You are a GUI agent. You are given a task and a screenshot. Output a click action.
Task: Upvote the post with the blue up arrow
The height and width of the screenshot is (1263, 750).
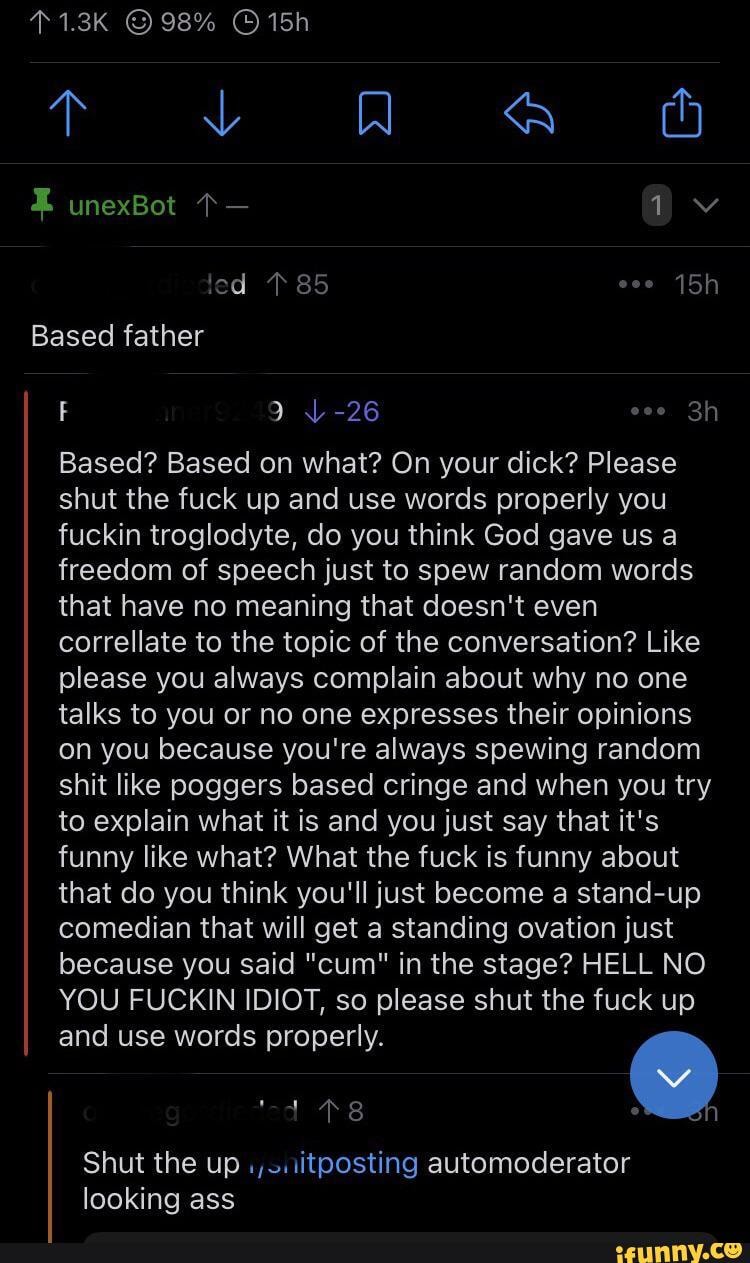tap(68, 113)
